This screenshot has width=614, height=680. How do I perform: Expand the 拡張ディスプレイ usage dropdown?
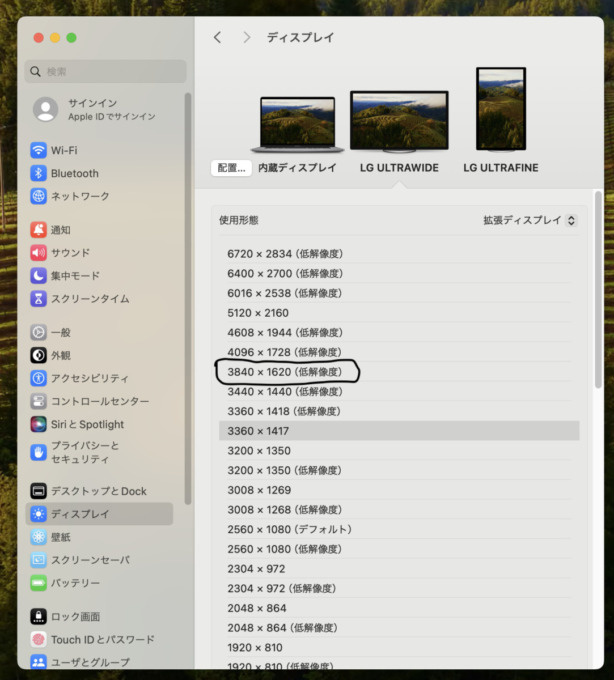click(530, 220)
